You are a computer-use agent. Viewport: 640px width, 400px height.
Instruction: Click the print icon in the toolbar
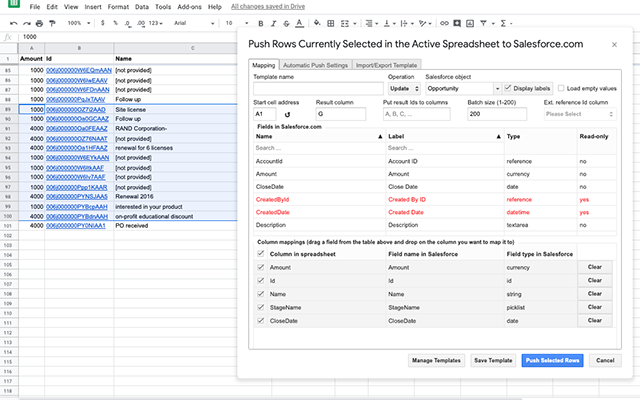tap(38, 22)
